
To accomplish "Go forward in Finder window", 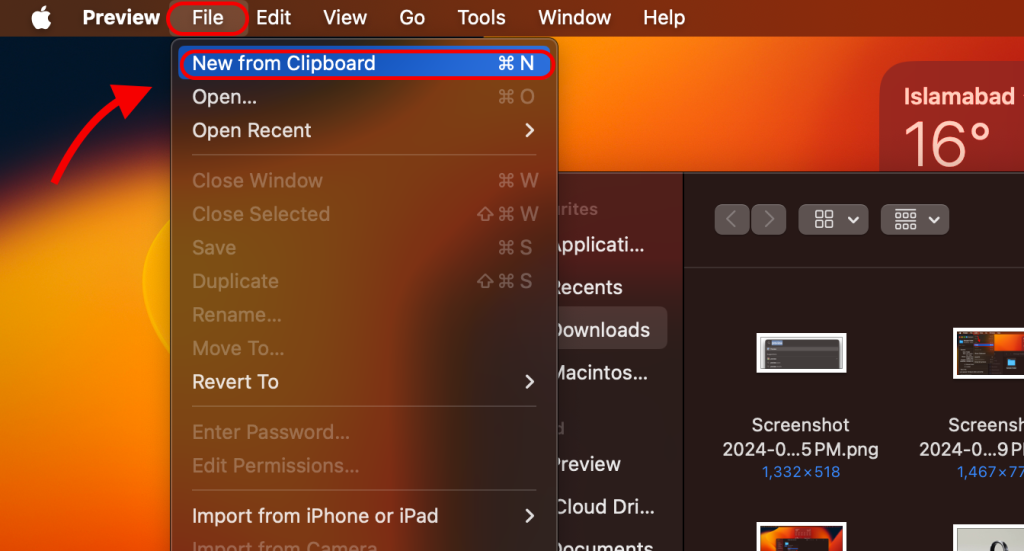I will click(769, 219).
